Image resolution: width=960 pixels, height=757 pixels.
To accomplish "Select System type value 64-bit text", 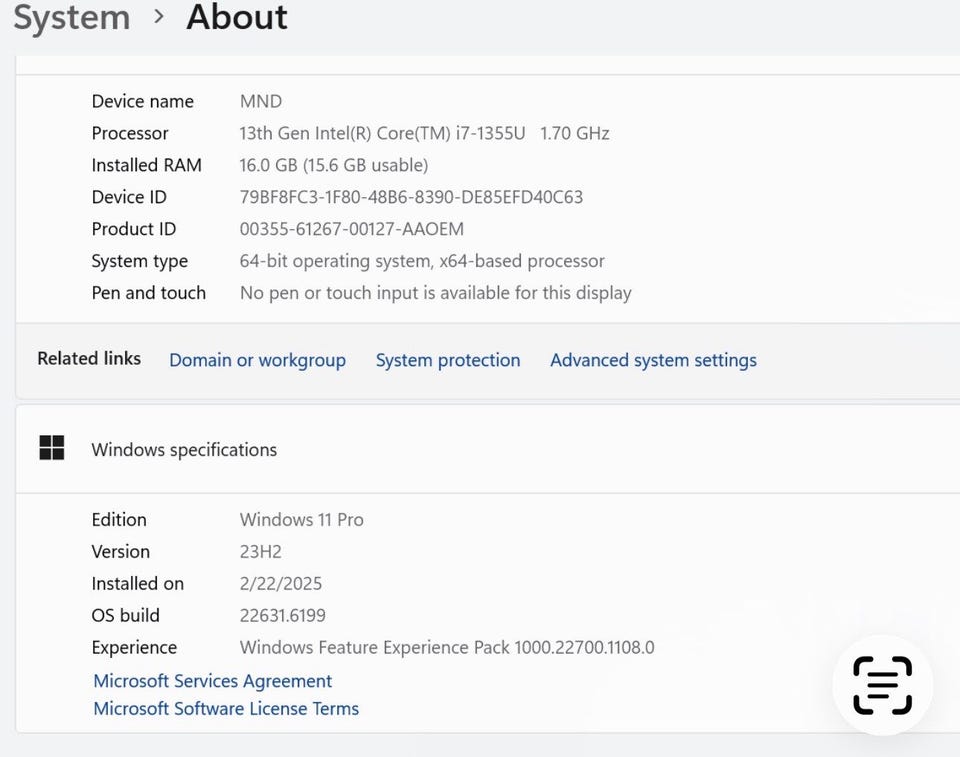I will pos(422,261).
